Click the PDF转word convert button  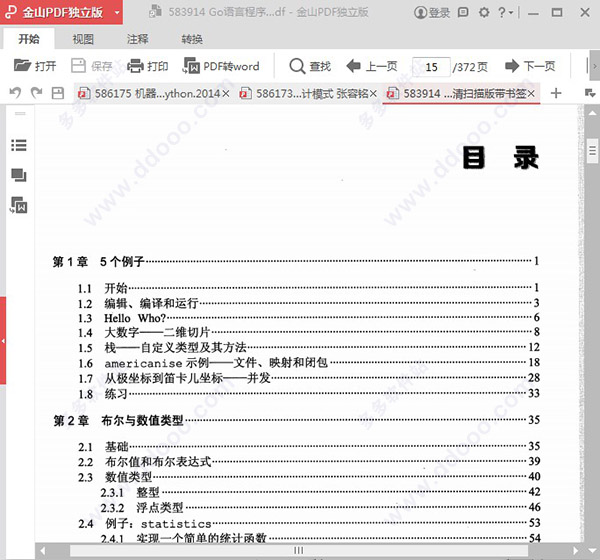pyautogui.click(x=222, y=66)
